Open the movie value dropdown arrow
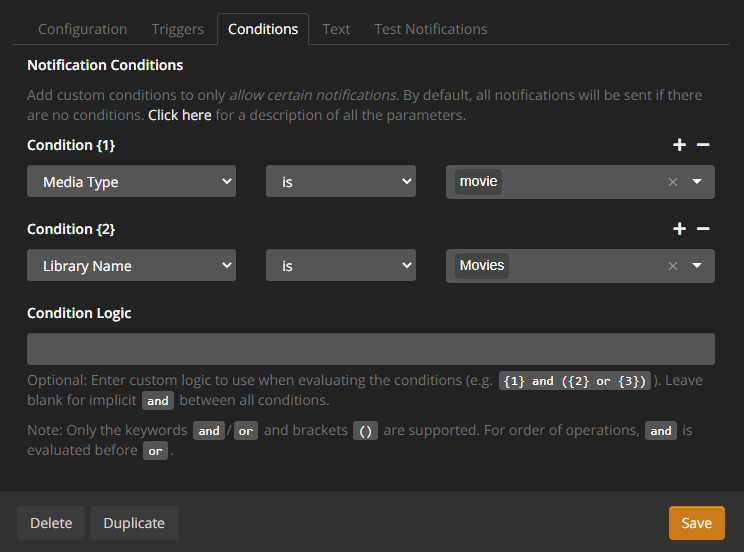This screenshot has width=744, height=552. pyautogui.click(x=697, y=181)
